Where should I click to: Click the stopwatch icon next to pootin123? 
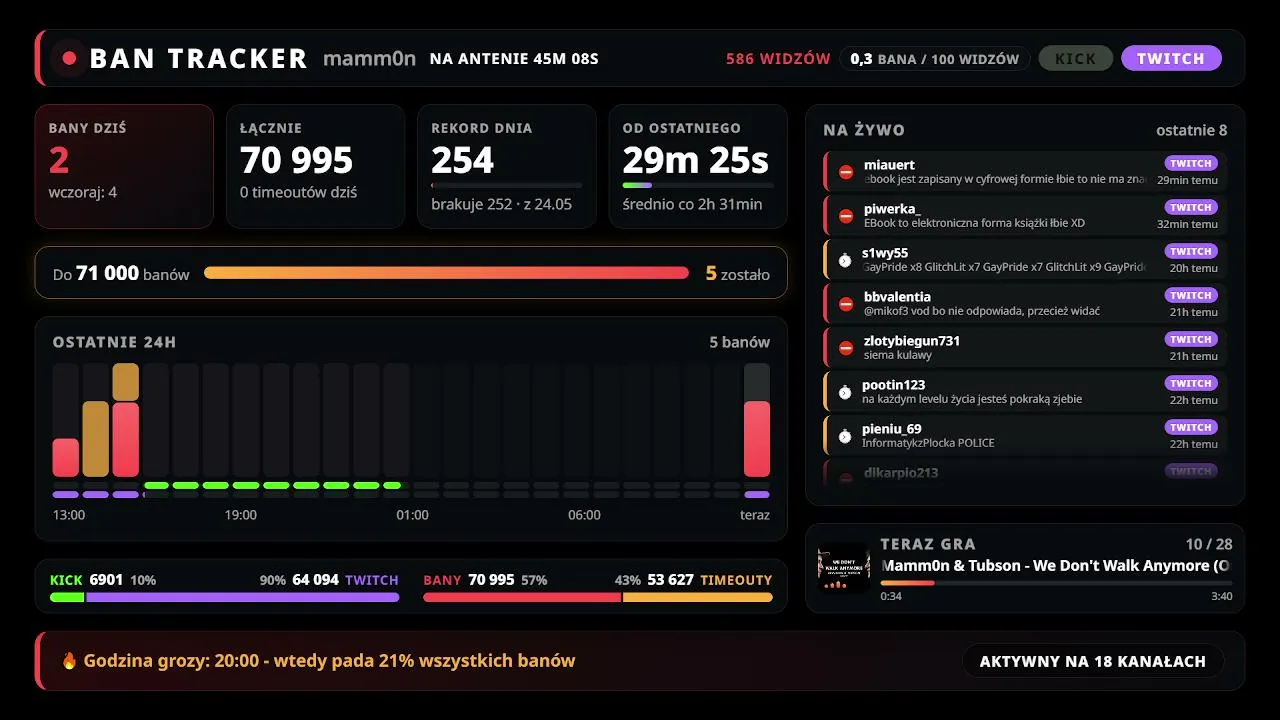845,392
